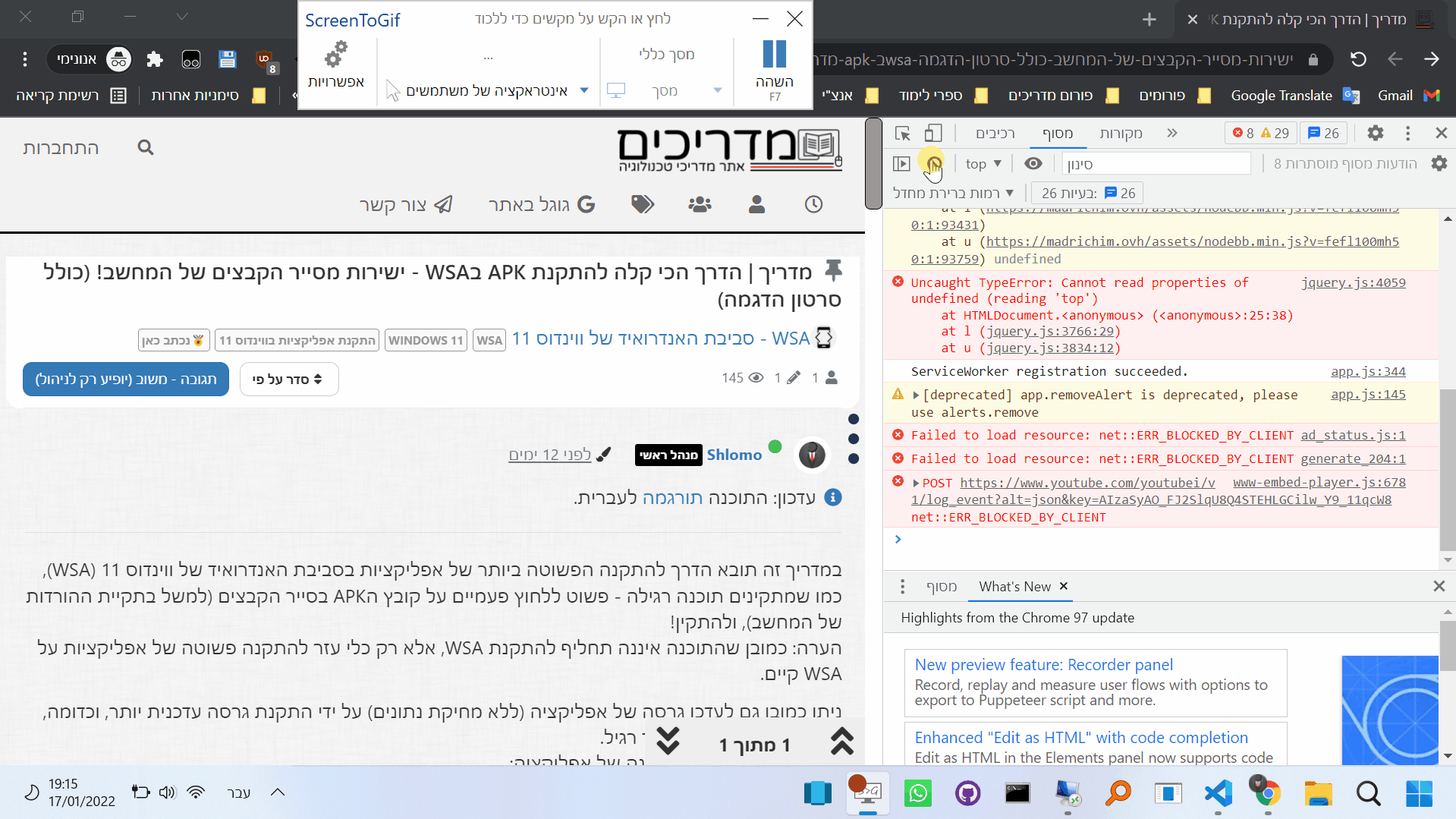Click the login link התחברות
This screenshot has width=1456, height=819.
pyautogui.click(x=61, y=147)
